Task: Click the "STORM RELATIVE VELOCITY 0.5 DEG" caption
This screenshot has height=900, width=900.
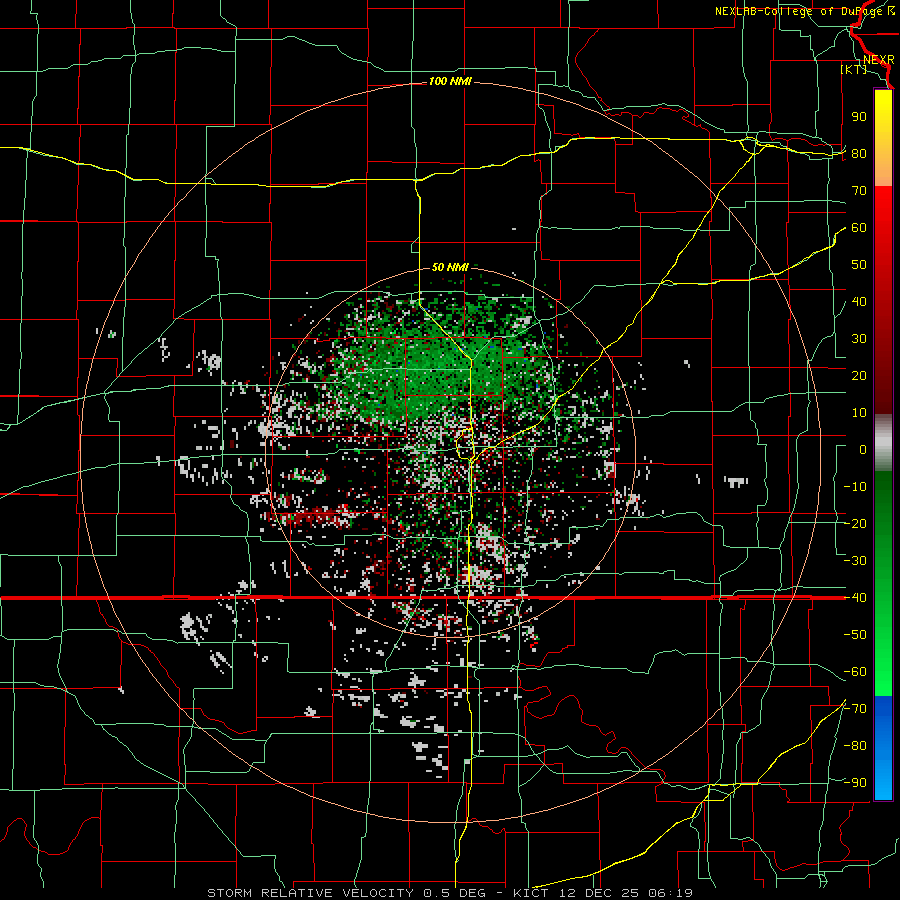Action: point(347,893)
